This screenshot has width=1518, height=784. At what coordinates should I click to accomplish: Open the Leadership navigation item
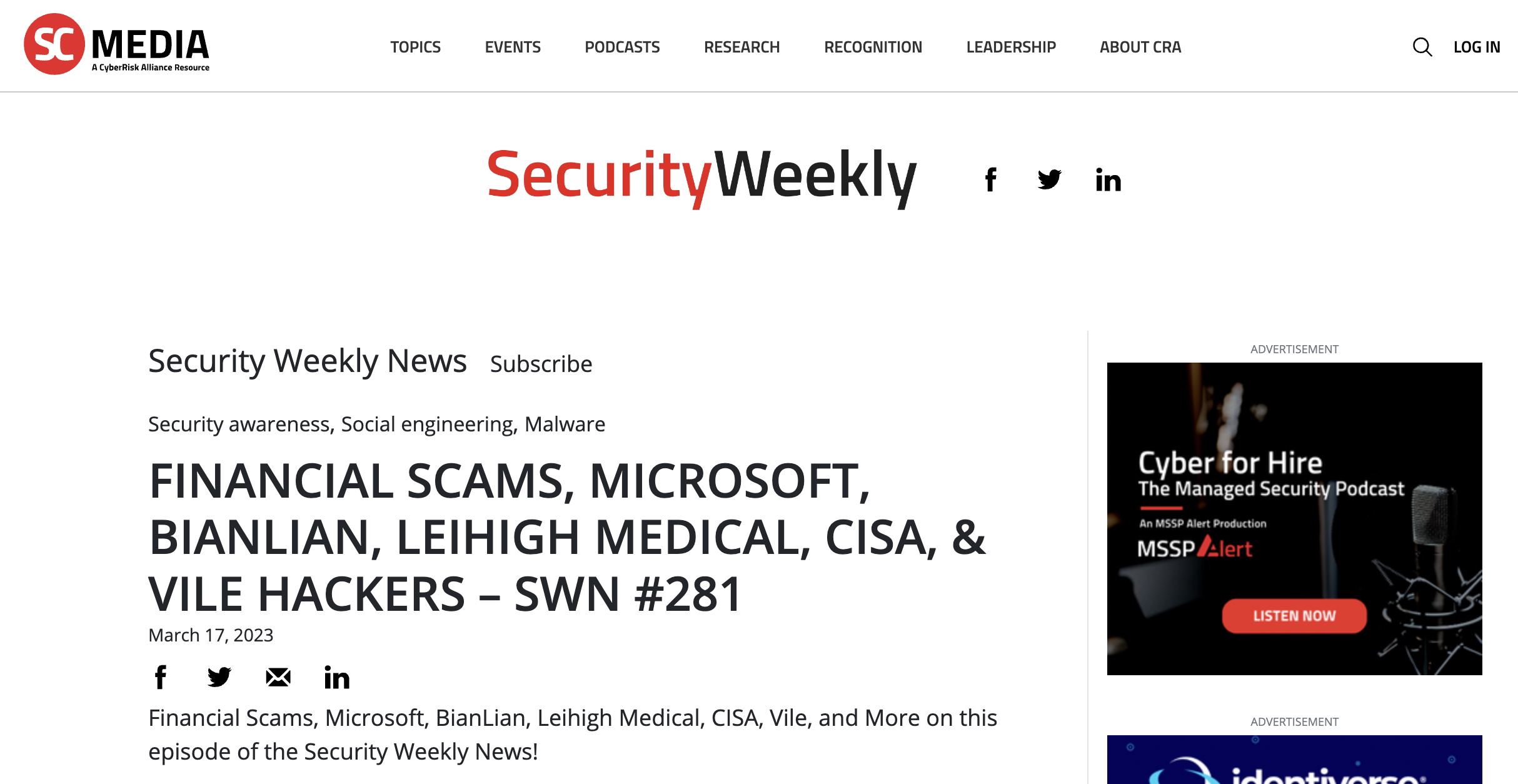coord(1010,47)
